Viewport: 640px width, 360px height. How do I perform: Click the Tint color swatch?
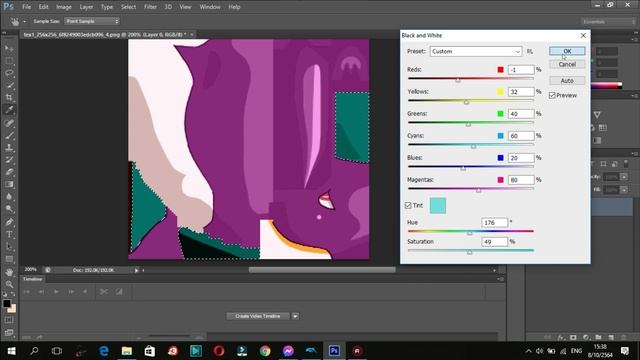[x=438, y=206]
